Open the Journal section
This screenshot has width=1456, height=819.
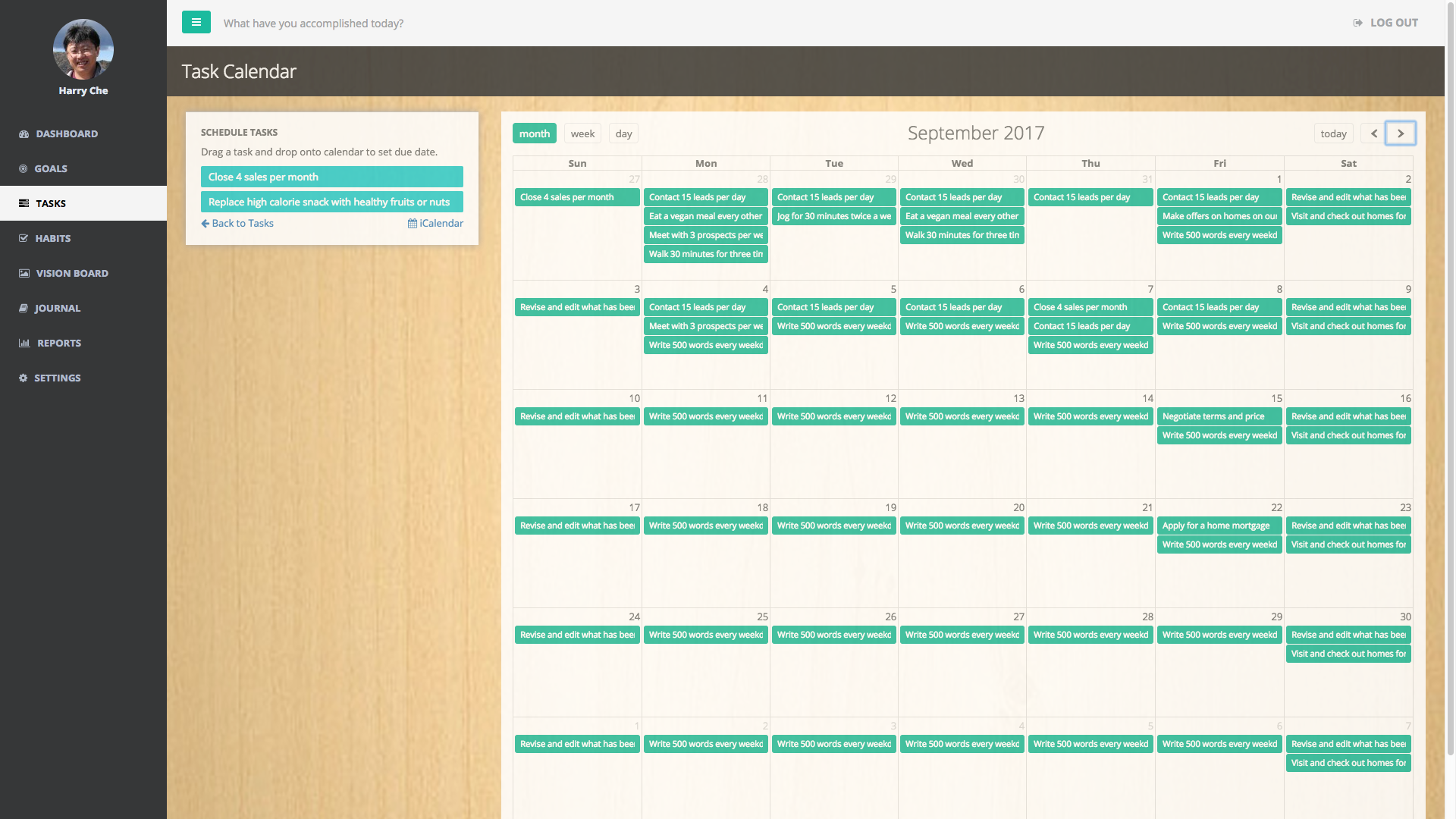coord(57,308)
